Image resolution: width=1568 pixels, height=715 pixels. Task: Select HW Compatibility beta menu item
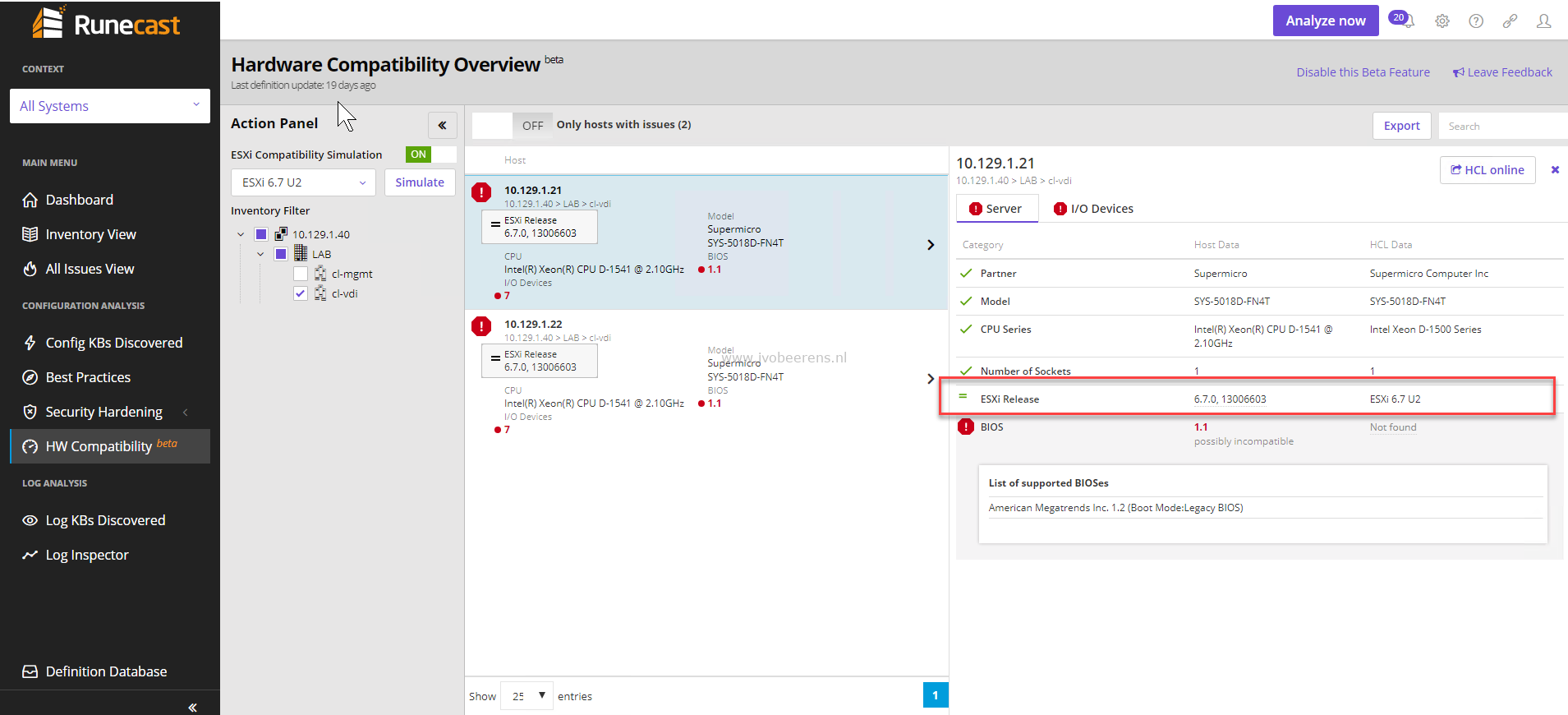pos(110,446)
